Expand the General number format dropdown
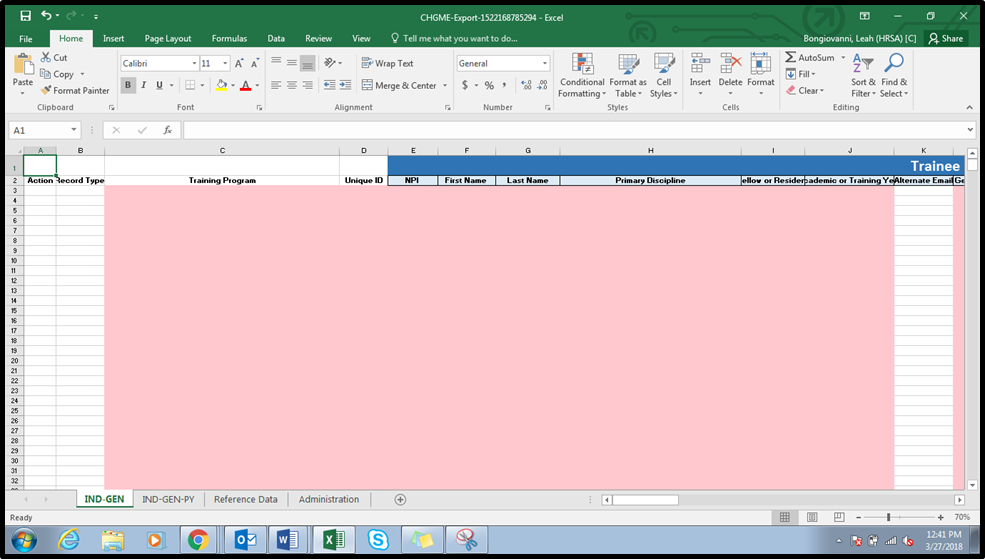The width and height of the screenshot is (985, 559). (x=545, y=63)
